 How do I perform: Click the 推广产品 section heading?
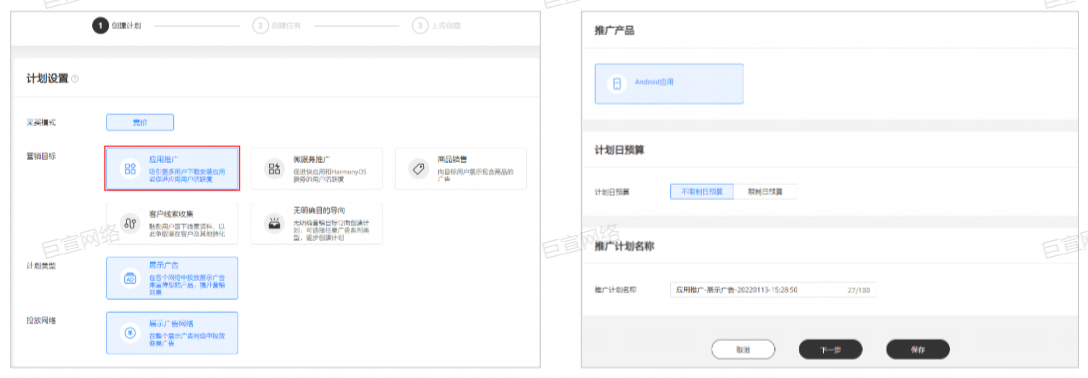[615, 31]
